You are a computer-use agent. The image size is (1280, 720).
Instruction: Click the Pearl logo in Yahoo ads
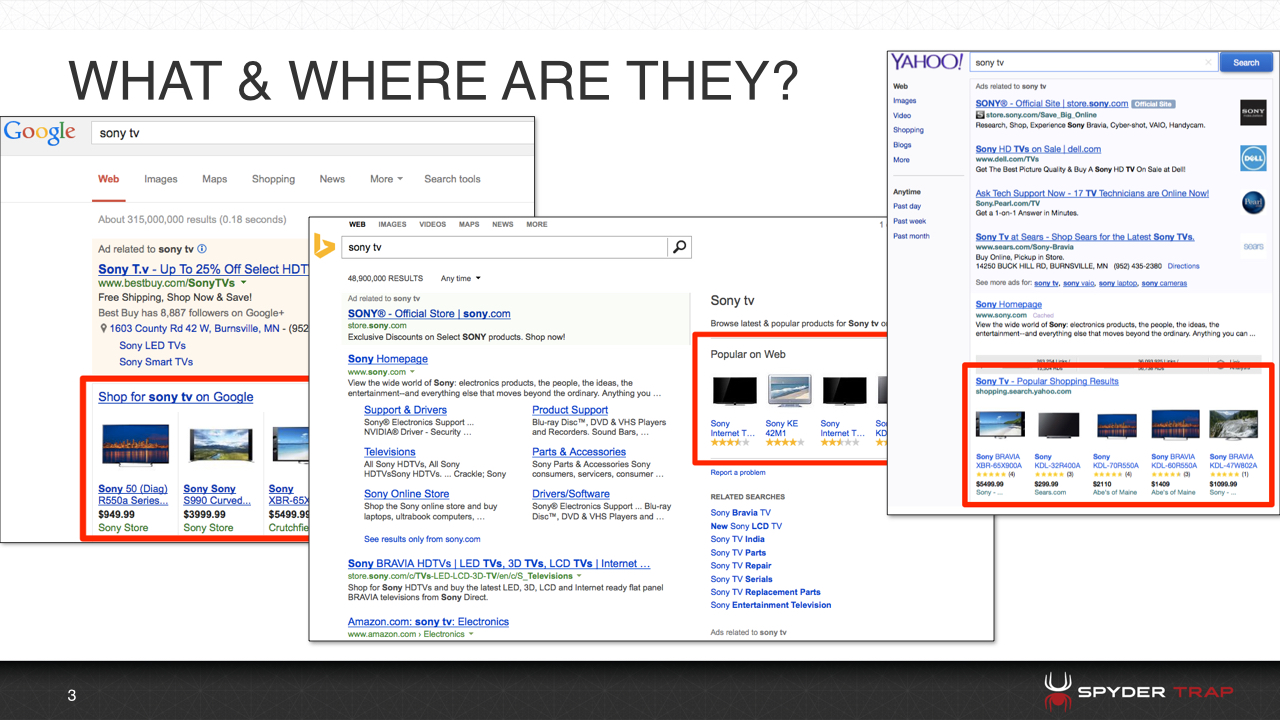click(1253, 201)
